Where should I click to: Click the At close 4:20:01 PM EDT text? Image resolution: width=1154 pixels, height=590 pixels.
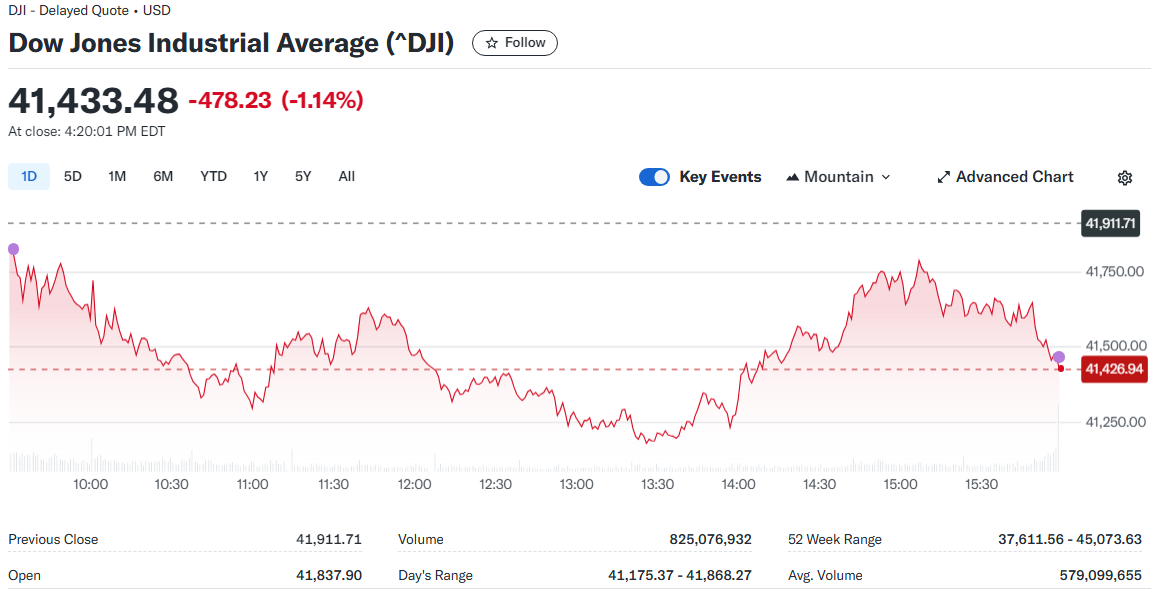click(x=87, y=132)
